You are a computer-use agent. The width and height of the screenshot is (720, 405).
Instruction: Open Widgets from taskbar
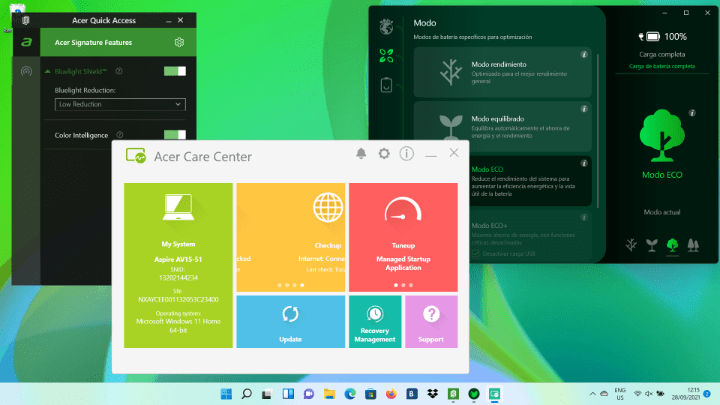point(288,394)
